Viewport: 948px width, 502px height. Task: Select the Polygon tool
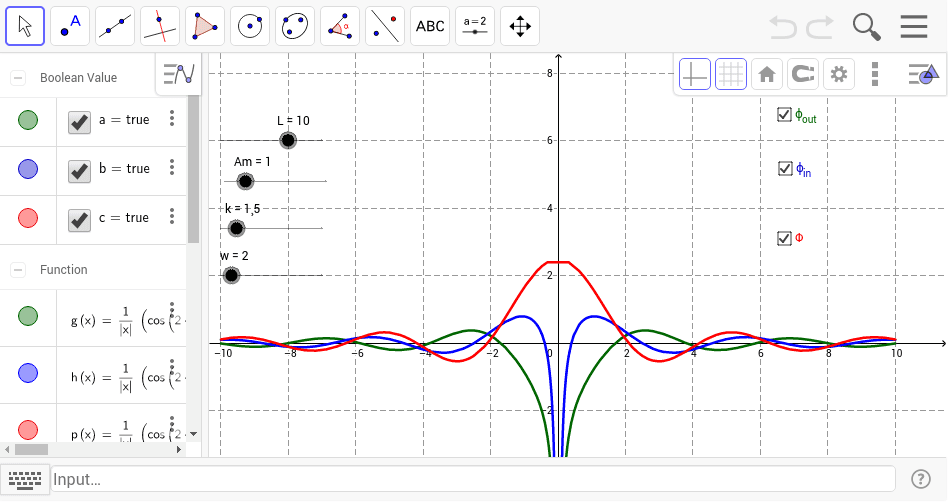point(205,27)
